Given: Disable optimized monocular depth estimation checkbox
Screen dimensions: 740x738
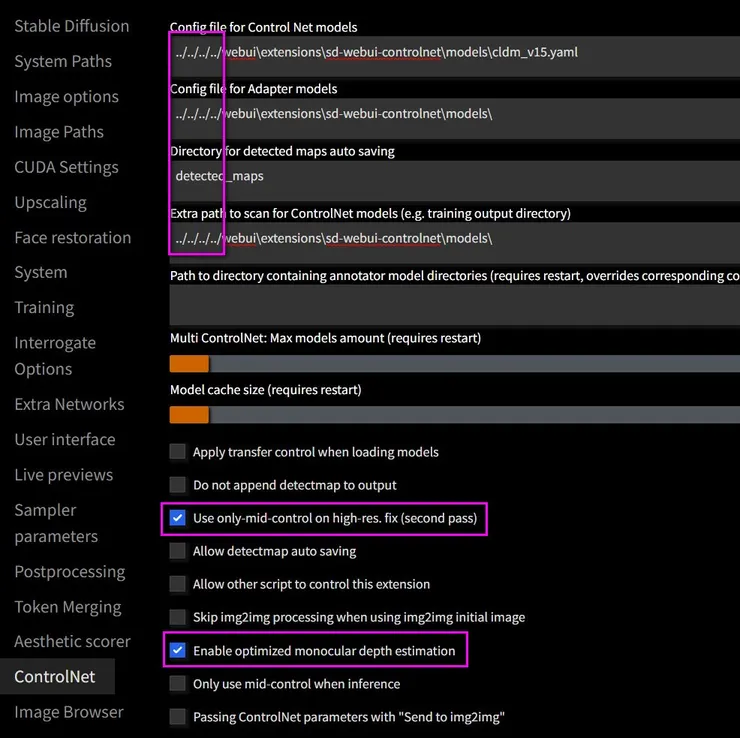Looking at the screenshot, I should click(x=178, y=651).
